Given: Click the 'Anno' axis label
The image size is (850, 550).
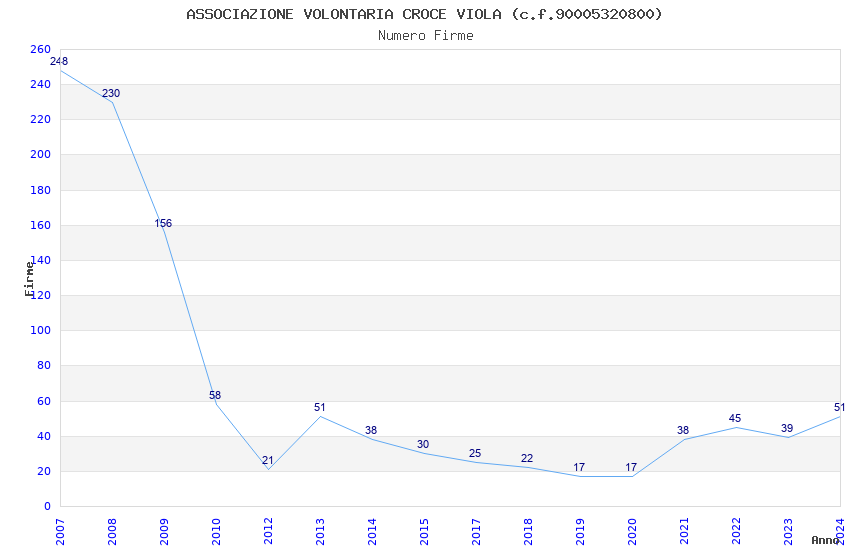Looking at the screenshot, I should tap(825, 540).
